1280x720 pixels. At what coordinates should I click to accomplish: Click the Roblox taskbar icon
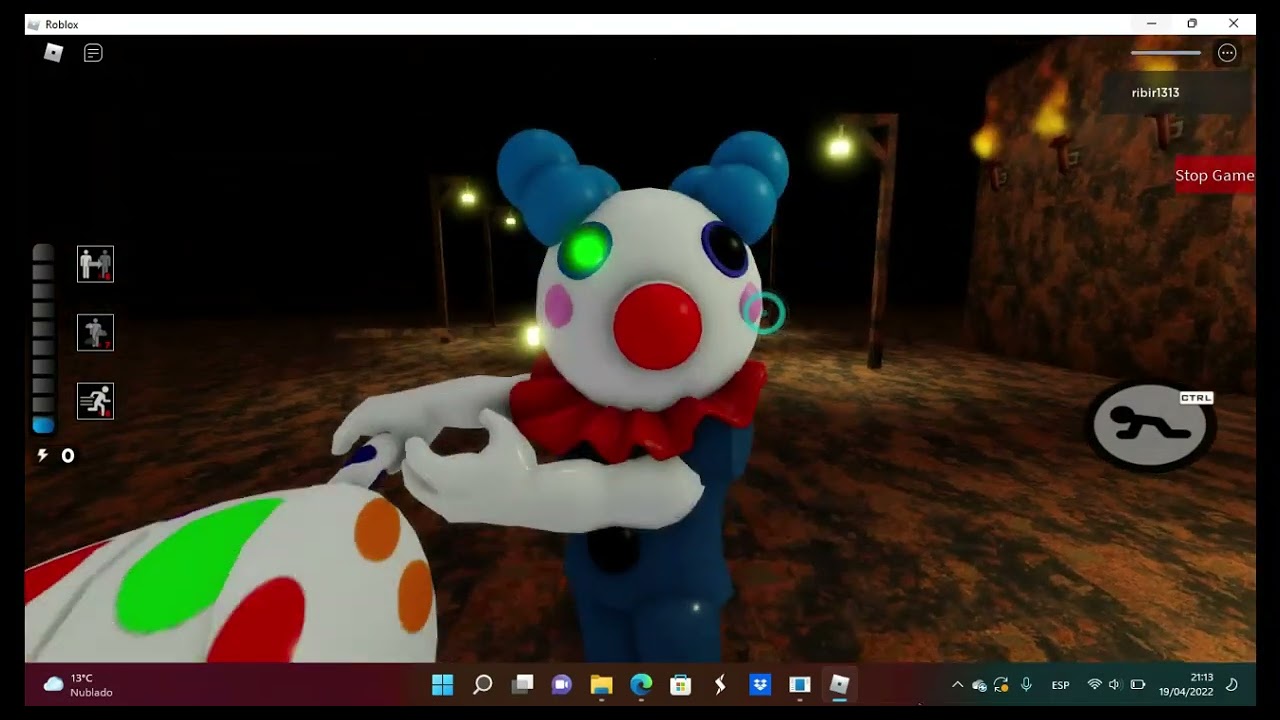(839, 685)
